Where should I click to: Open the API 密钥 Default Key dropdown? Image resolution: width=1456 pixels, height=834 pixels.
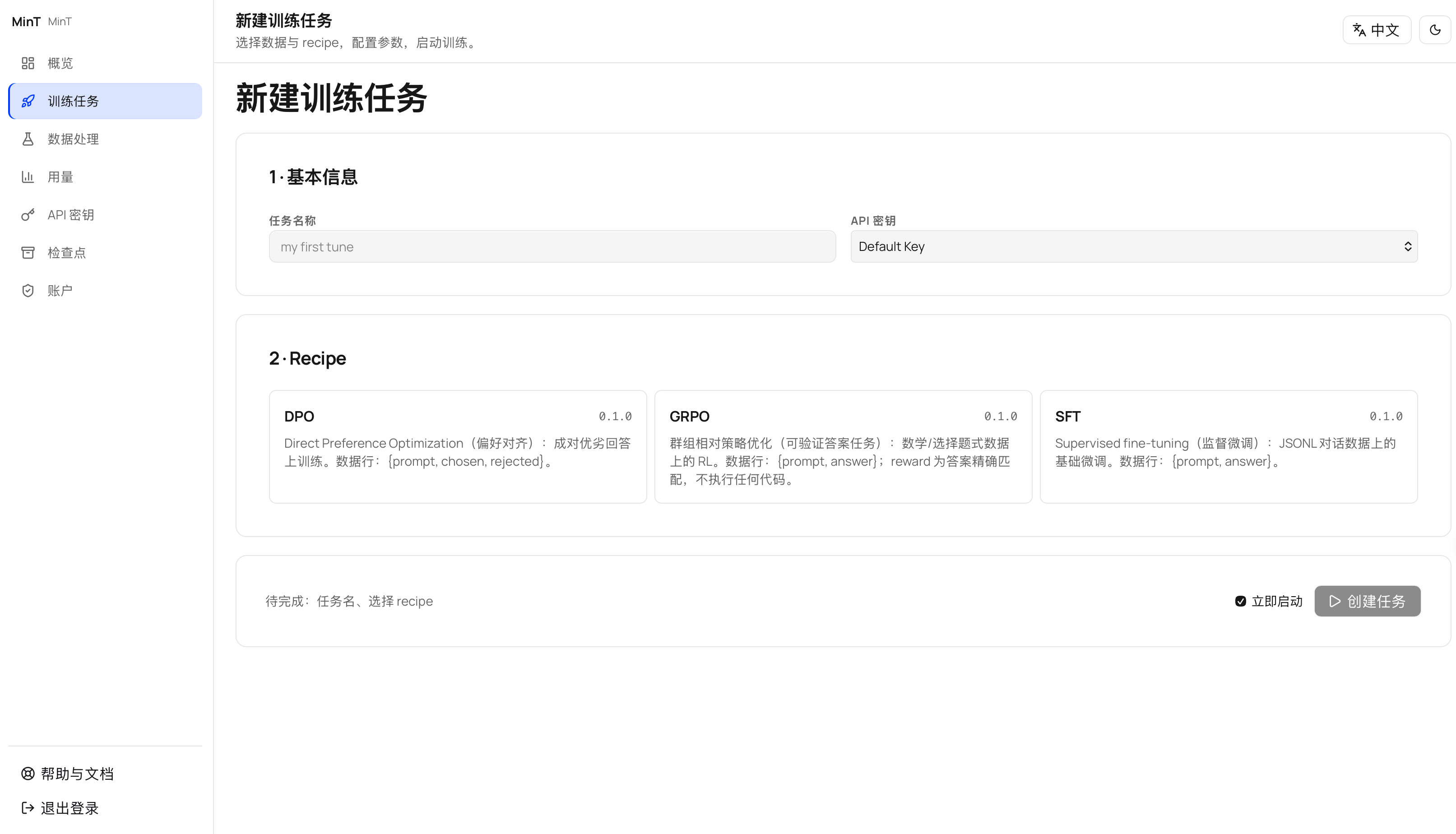point(1134,246)
